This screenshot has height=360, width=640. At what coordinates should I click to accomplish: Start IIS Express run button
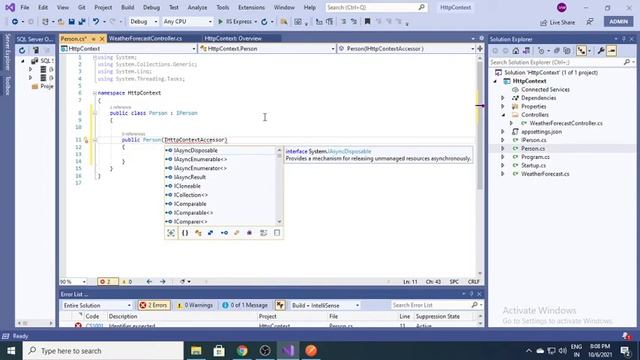click(237, 22)
